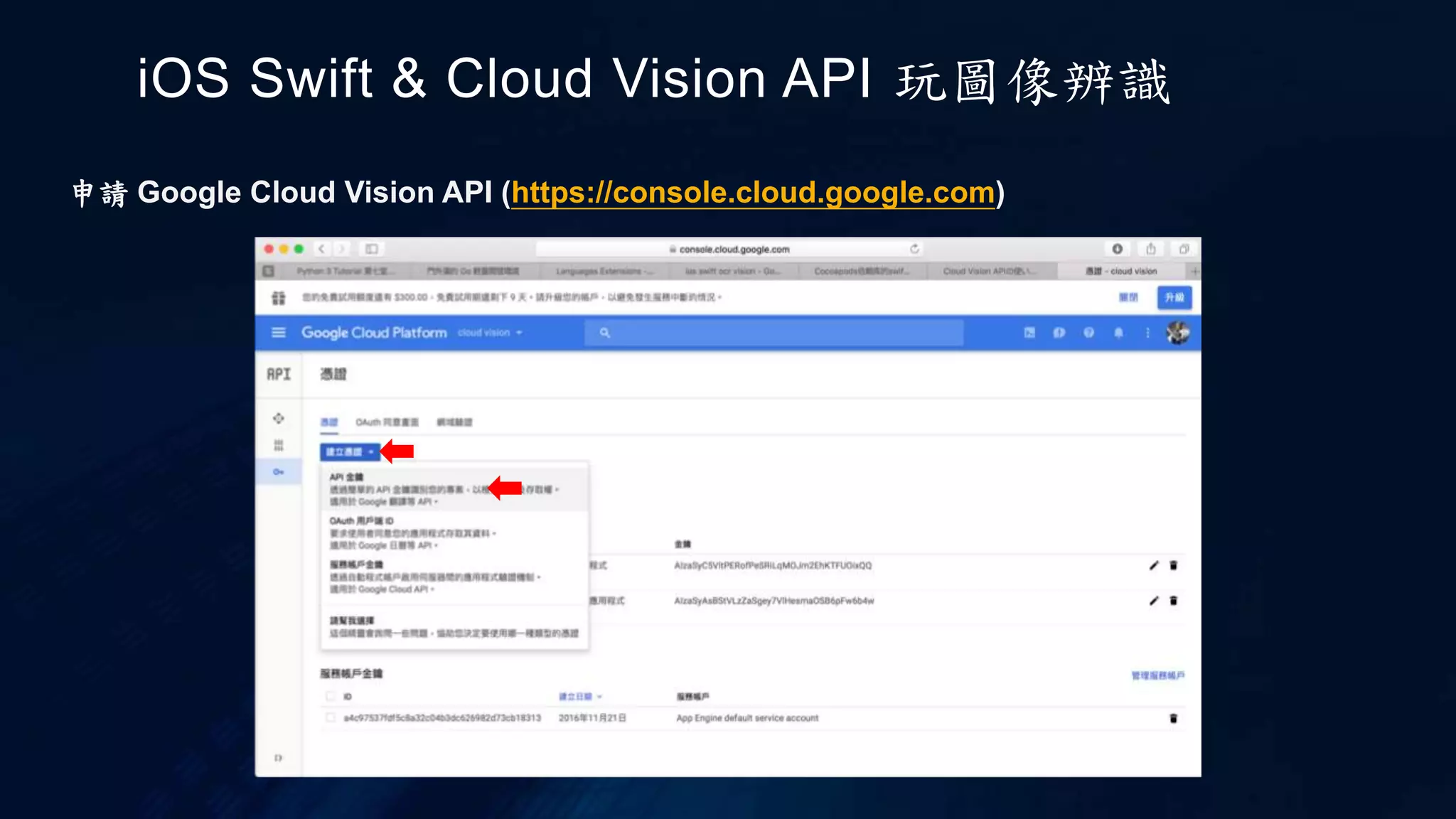Show all tabs overview icon
Image resolution: width=1456 pixels, height=819 pixels.
(x=1184, y=249)
